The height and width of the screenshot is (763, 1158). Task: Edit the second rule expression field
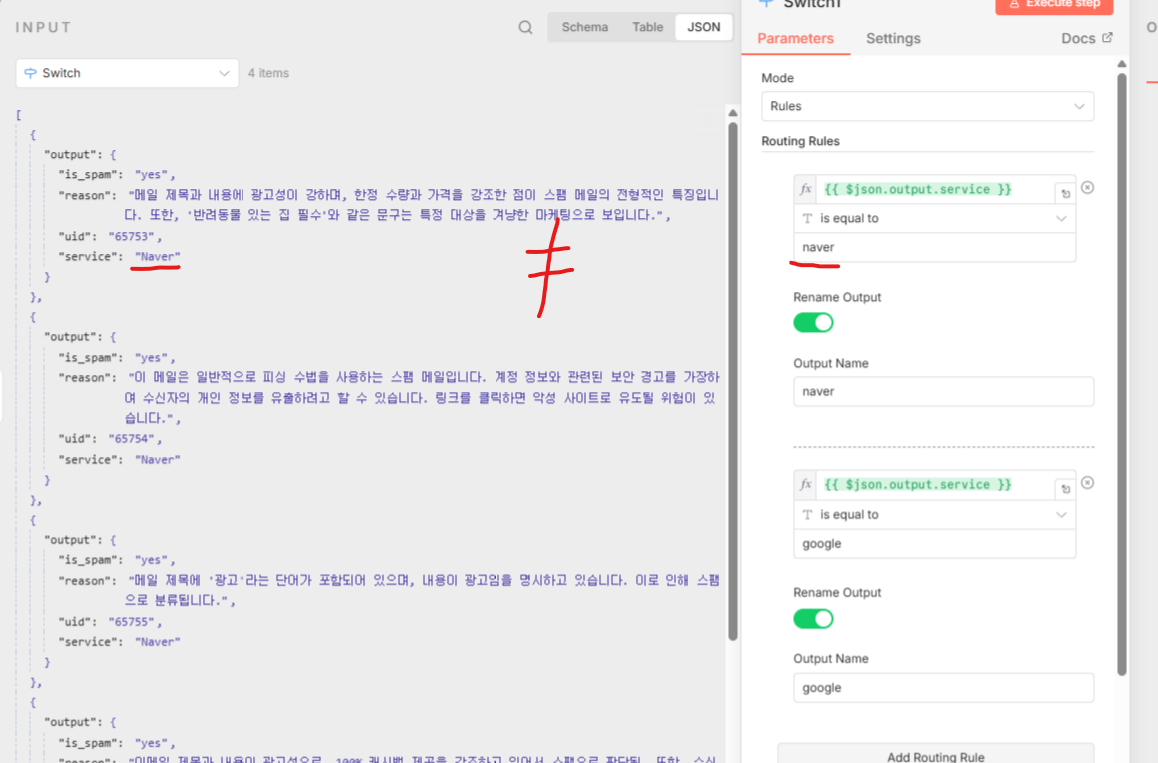click(x=934, y=485)
